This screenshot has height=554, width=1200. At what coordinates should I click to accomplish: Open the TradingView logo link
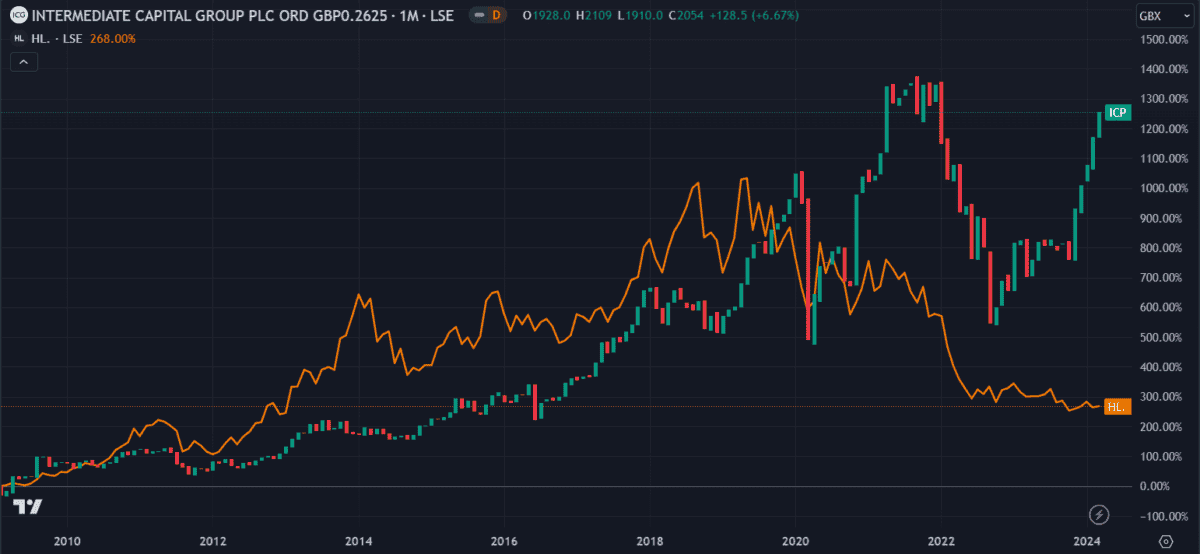(x=27, y=506)
